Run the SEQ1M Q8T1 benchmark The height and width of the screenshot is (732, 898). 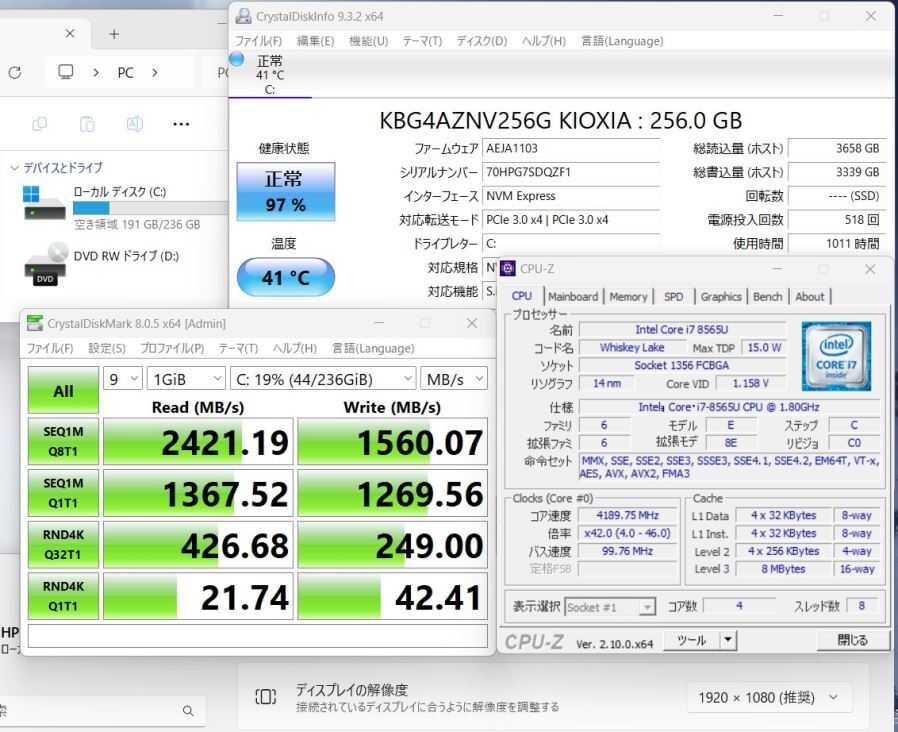click(x=63, y=441)
